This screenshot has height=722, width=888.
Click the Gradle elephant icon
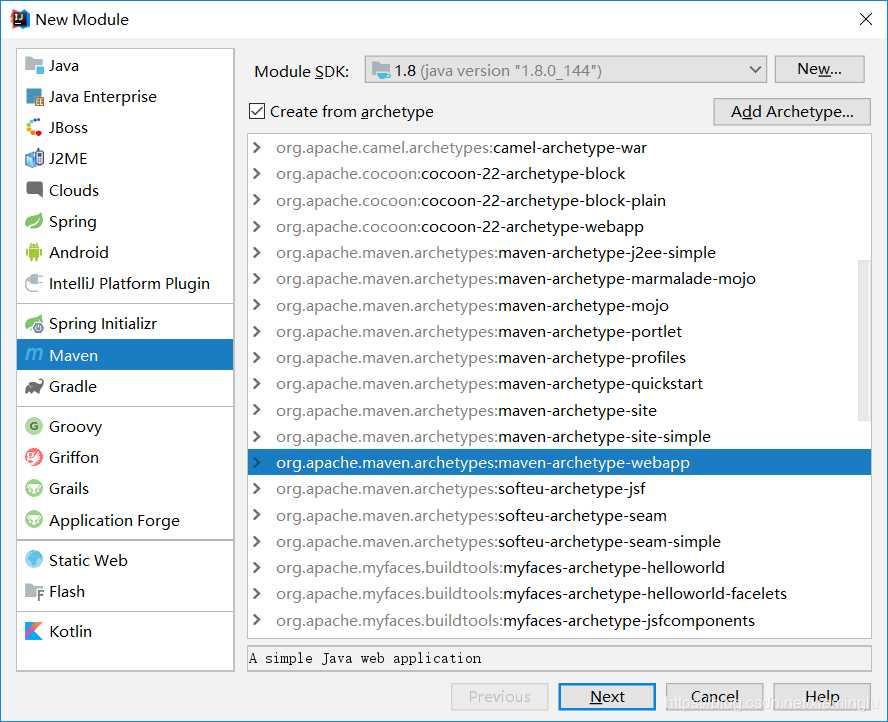(34, 386)
